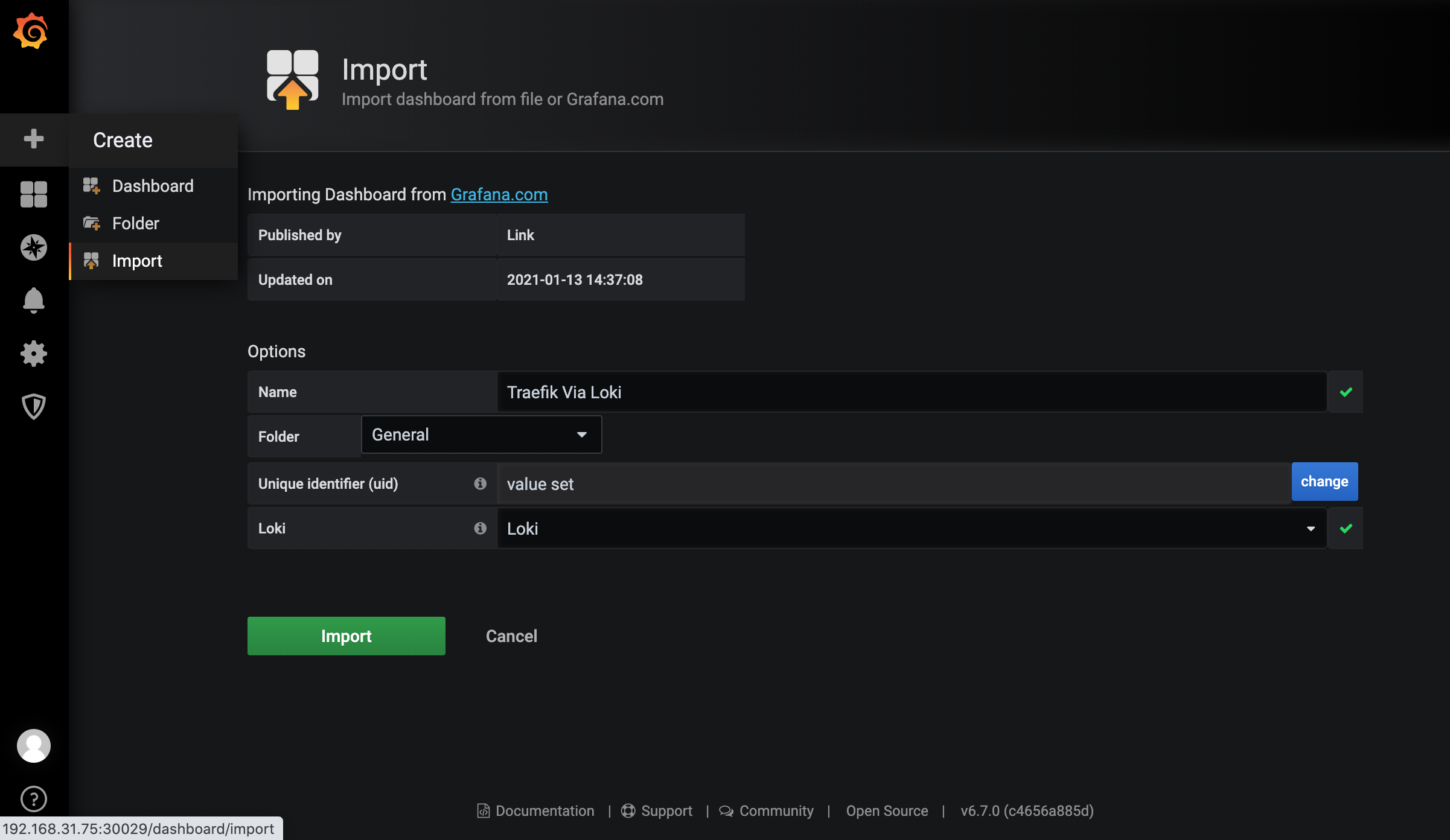1450x840 pixels.
Task: Expand the General folder dropdown
Action: pos(481,434)
